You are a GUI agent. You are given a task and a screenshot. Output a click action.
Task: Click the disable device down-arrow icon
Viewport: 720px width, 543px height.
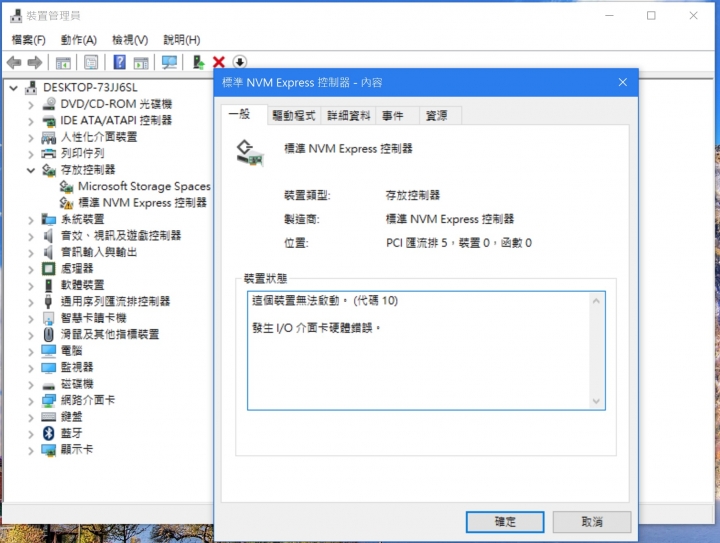point(239,62)
